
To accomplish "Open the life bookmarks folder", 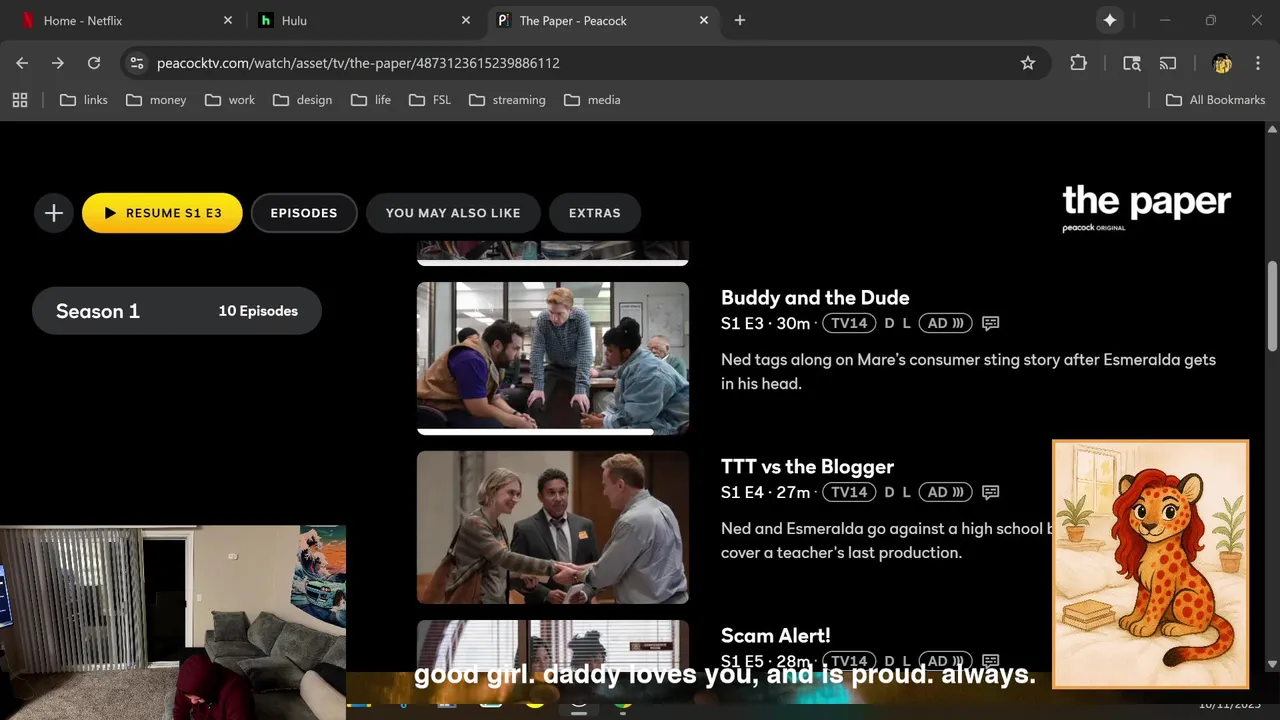I will coord(371,100).
